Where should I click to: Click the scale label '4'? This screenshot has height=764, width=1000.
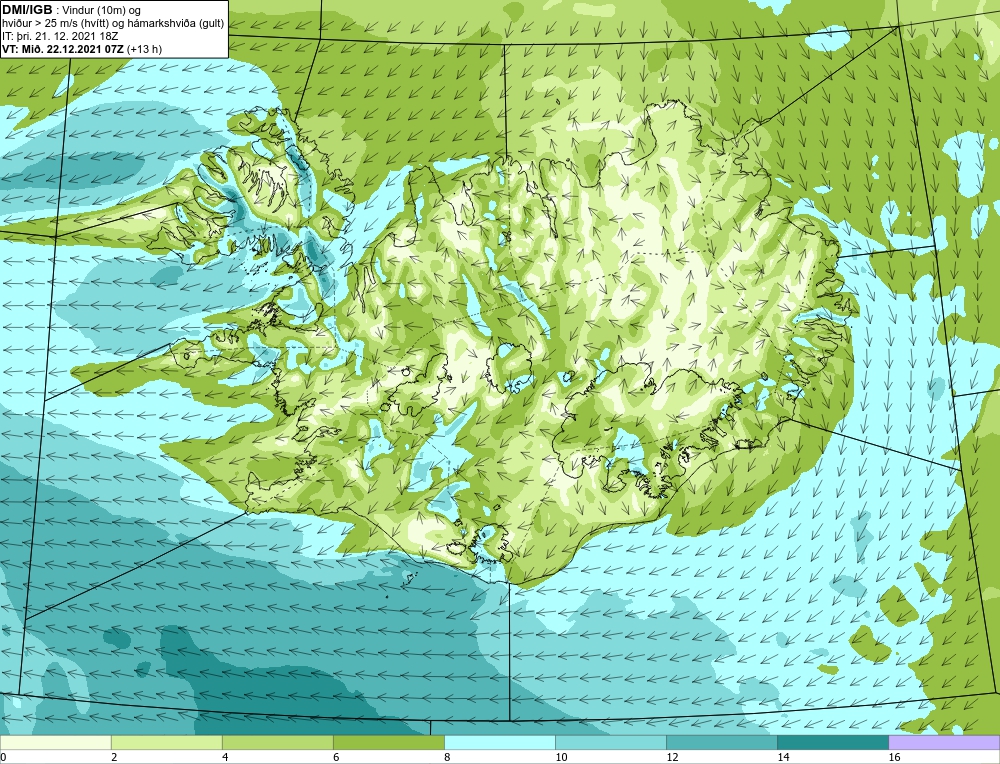[x=225, y=757]
